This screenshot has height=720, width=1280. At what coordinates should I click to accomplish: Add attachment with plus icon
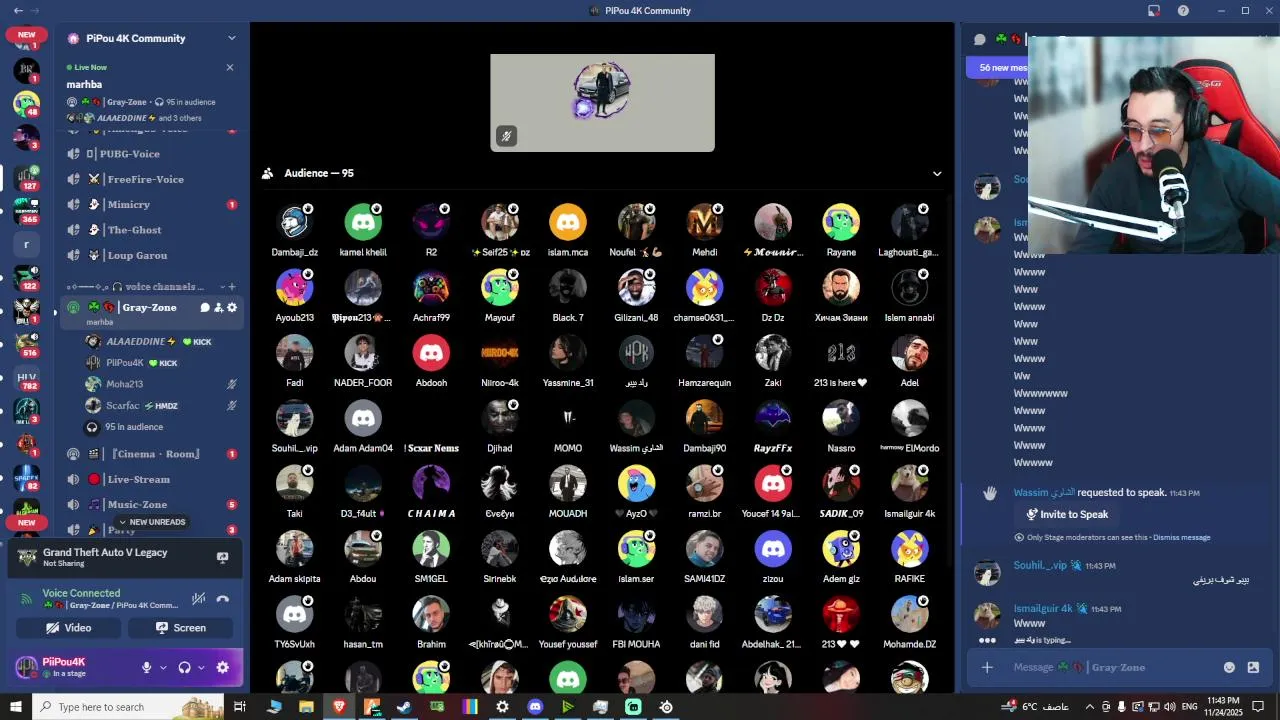pos(987,667)
